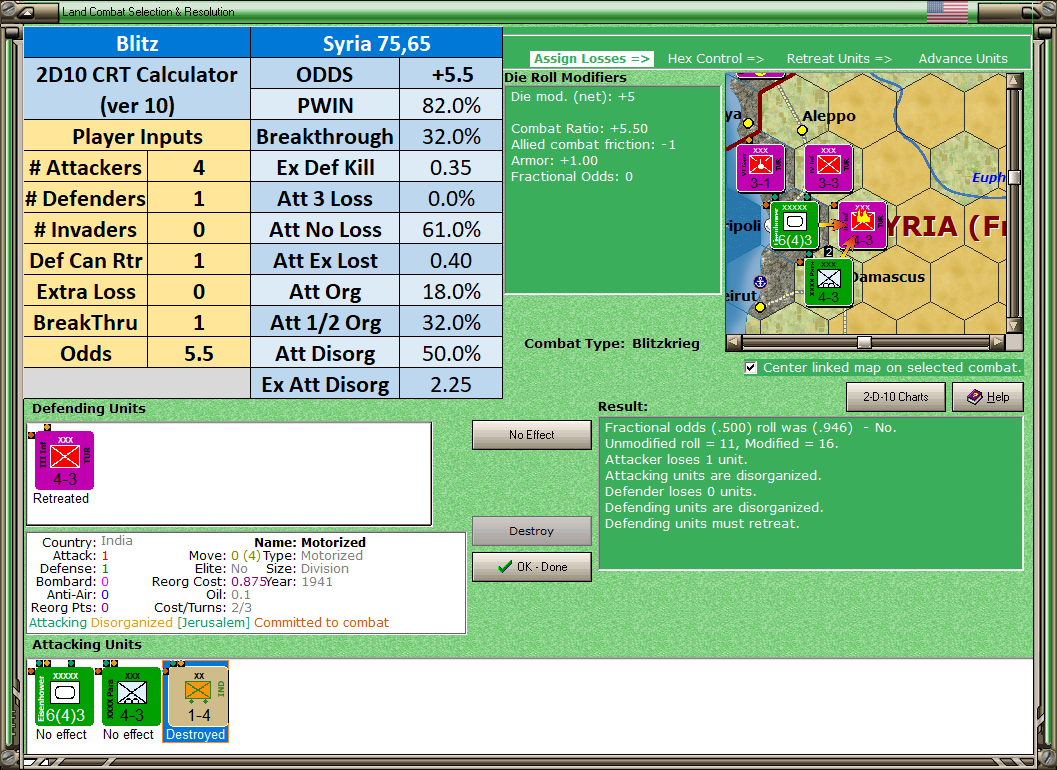Click the Att Disorg 50.0% value

[451, 354]
